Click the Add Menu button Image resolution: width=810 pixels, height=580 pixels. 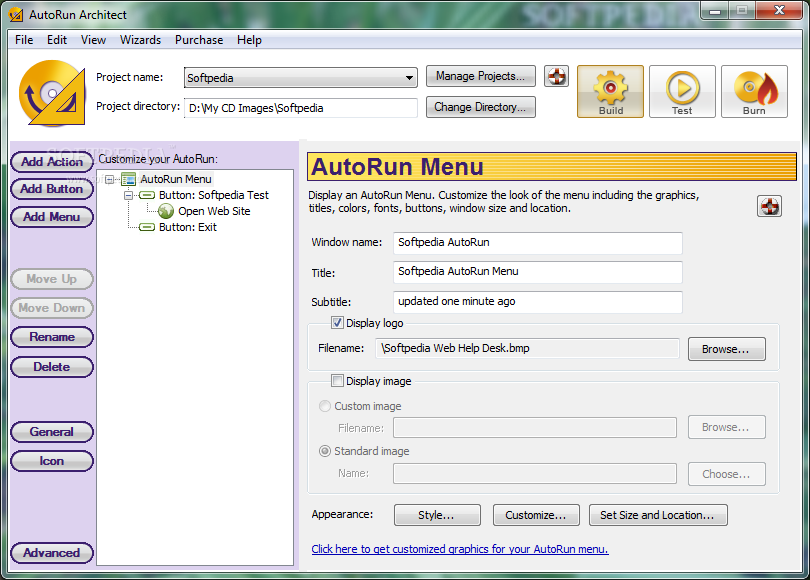pyautogui.click(x=52, y=217)
